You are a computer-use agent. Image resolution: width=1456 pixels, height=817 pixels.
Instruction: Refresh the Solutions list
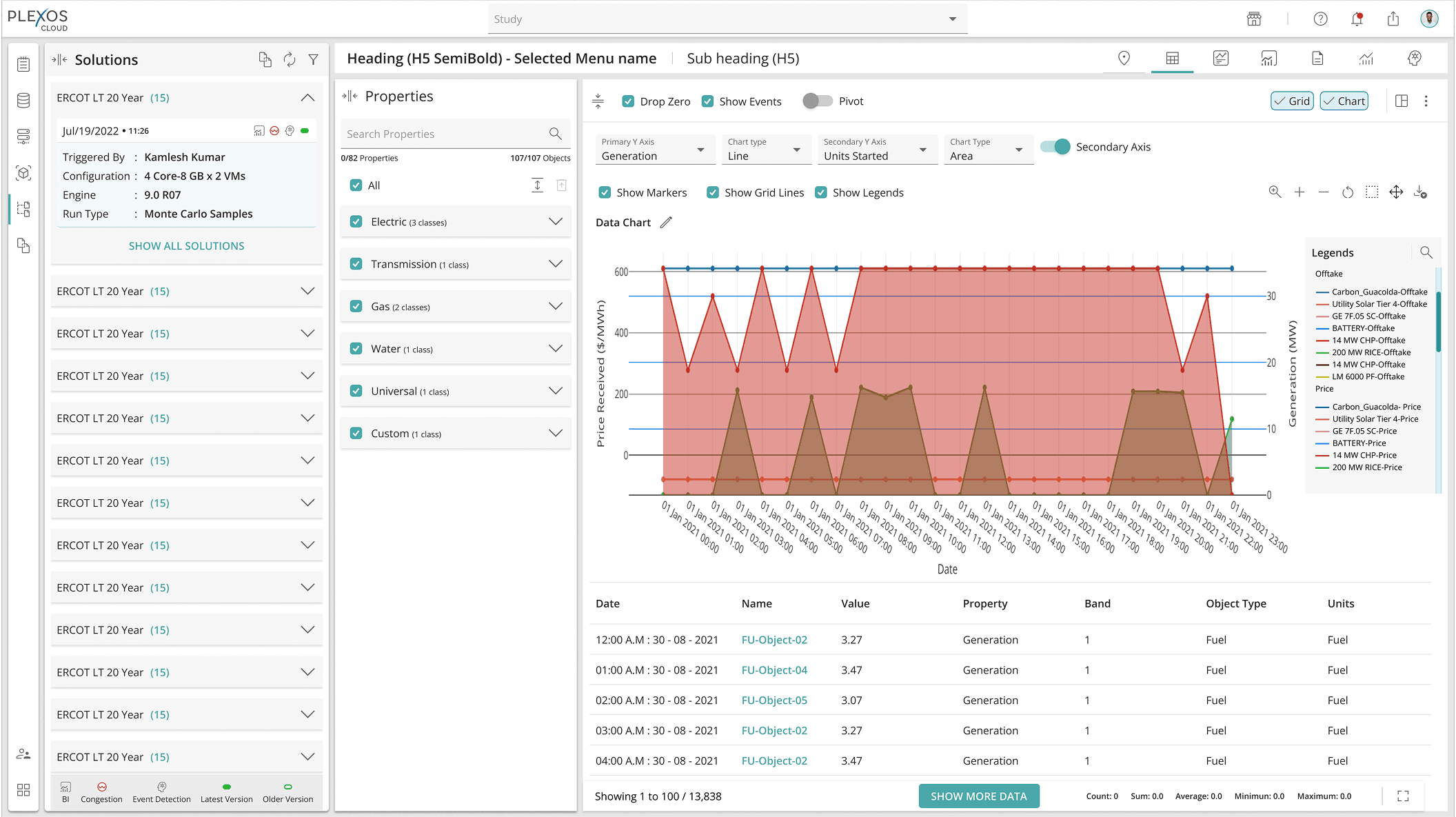(290, 60)
